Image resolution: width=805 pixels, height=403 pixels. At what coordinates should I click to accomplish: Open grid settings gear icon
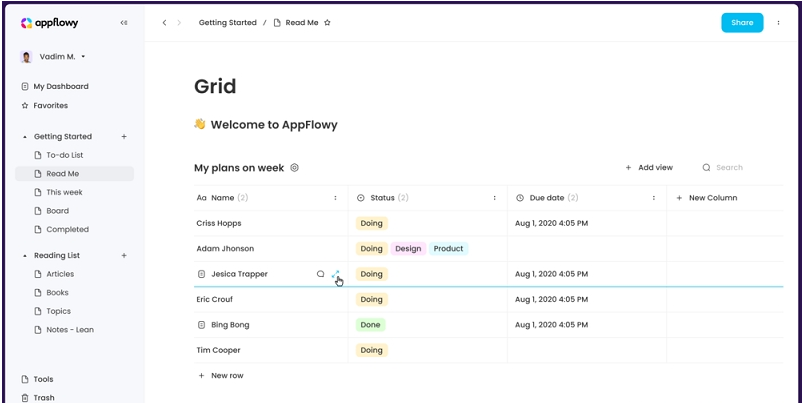[x=295, y=167]
